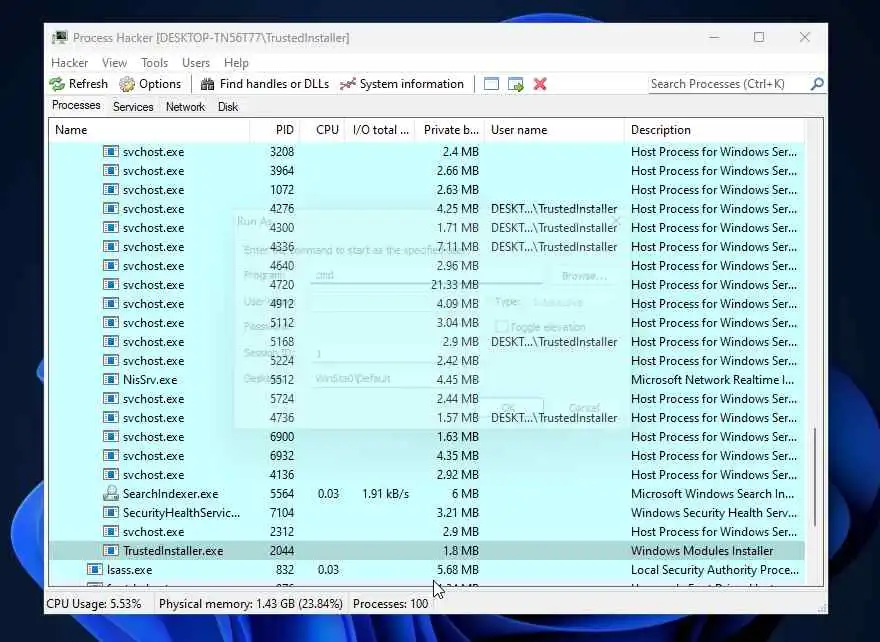Select svchost.exe icon with PID 3208
Screen dimensions: 880x642
pos(111,152)
